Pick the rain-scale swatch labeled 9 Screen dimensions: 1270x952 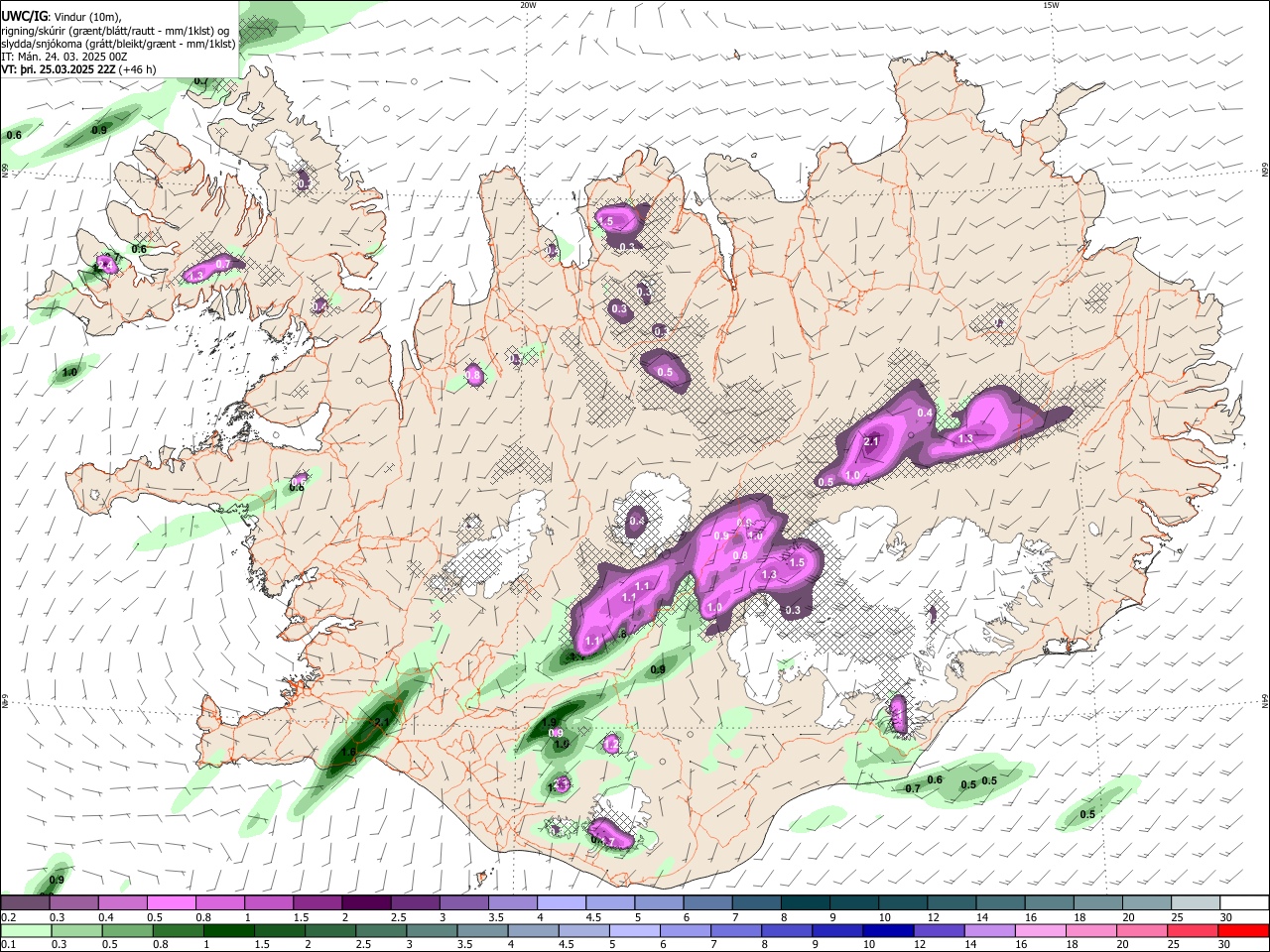pyautogui.click(x=836, y=931)
